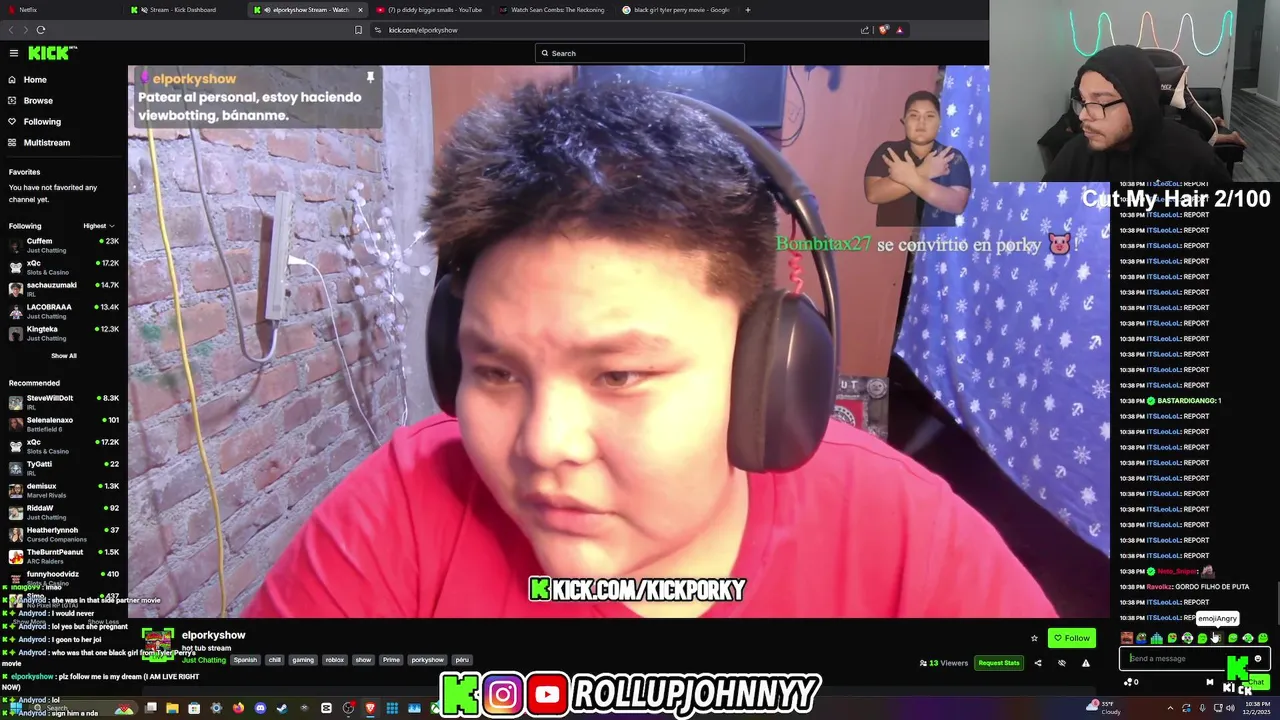The image size is (1280, 720).
Task: Open Steam from the taskbar
Action: [282, 709]
